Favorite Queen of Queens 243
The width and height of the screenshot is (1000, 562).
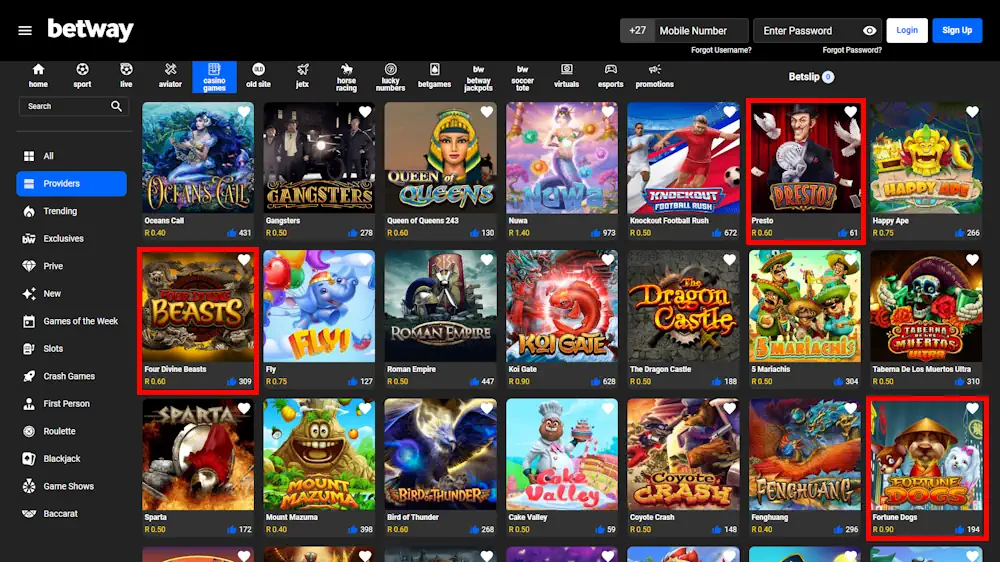point(487,112)
